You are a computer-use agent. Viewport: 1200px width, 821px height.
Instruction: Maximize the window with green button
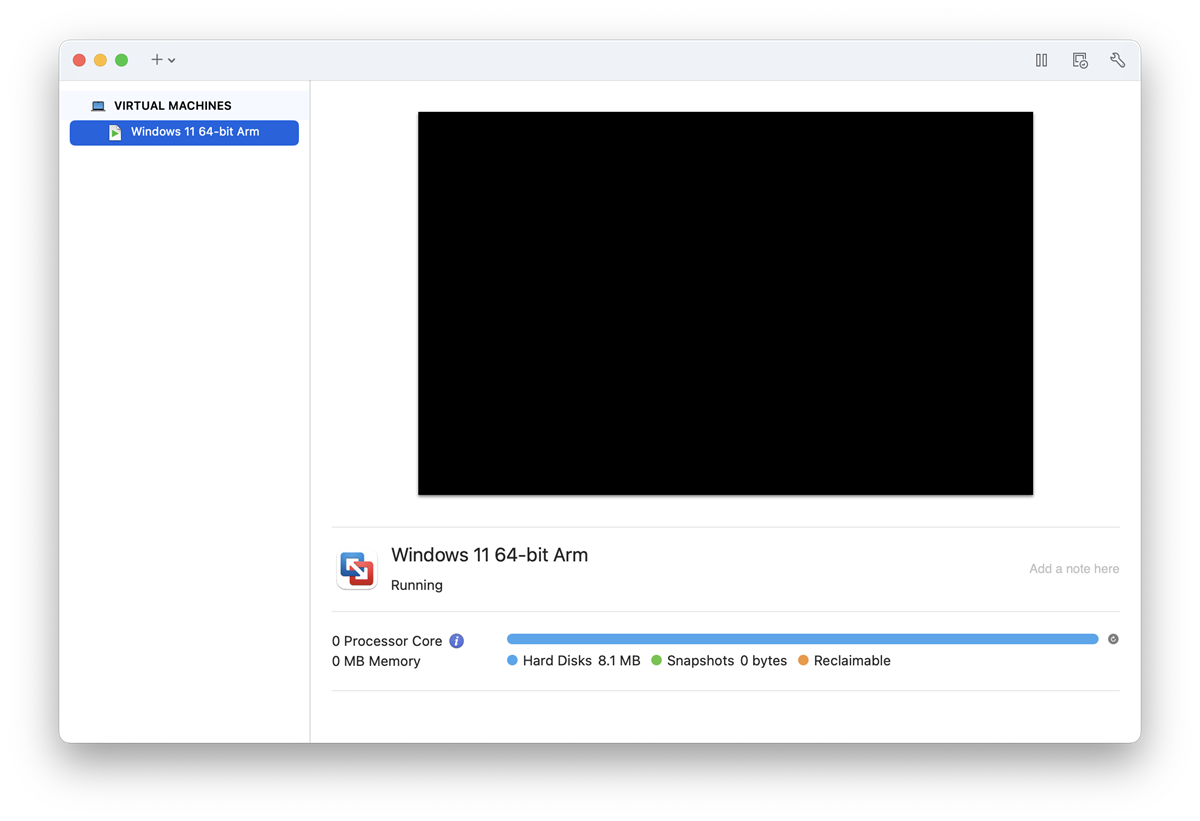[121, 60]
